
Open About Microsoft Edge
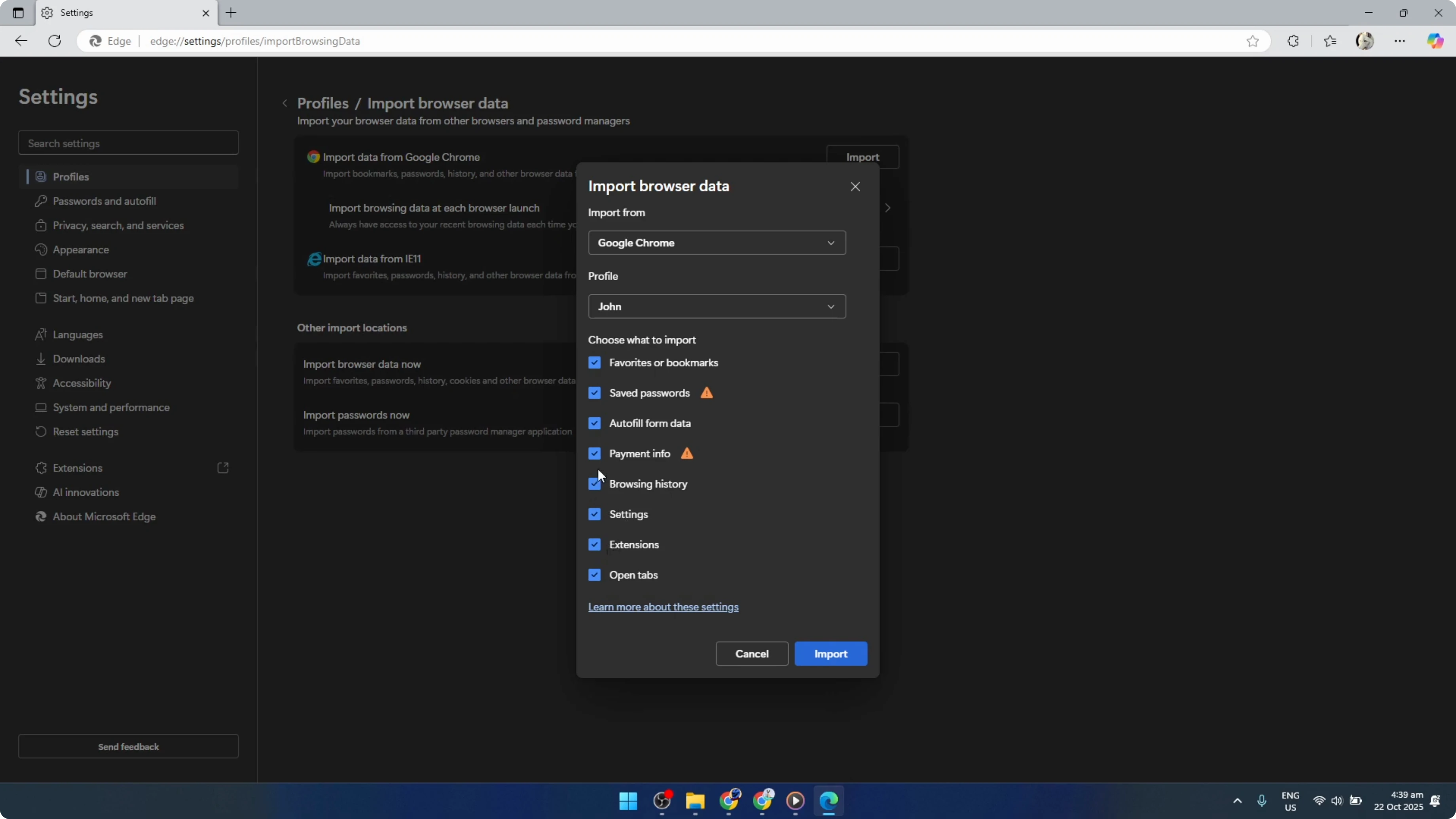(x=128, y=517)
